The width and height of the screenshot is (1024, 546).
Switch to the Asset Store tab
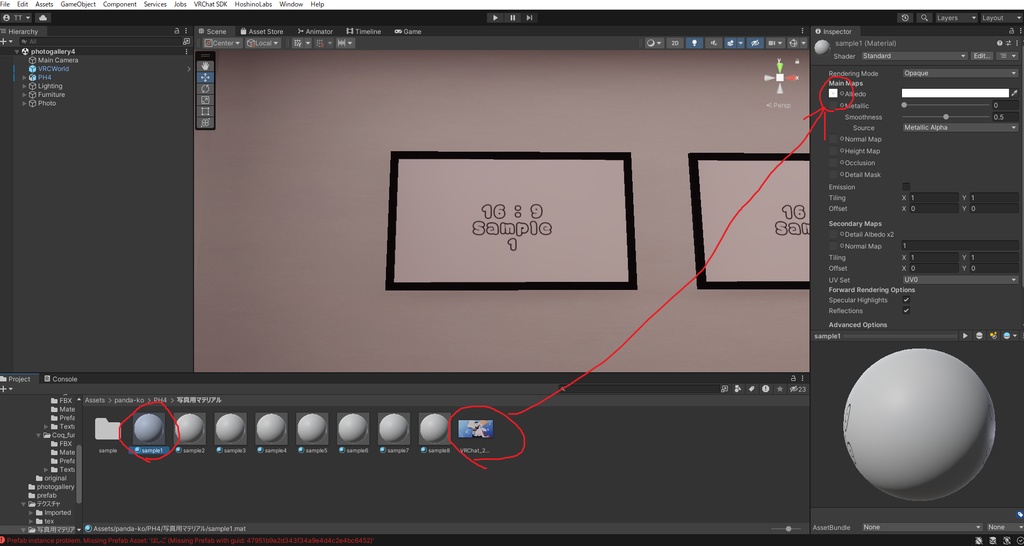(x=261, y=31)
